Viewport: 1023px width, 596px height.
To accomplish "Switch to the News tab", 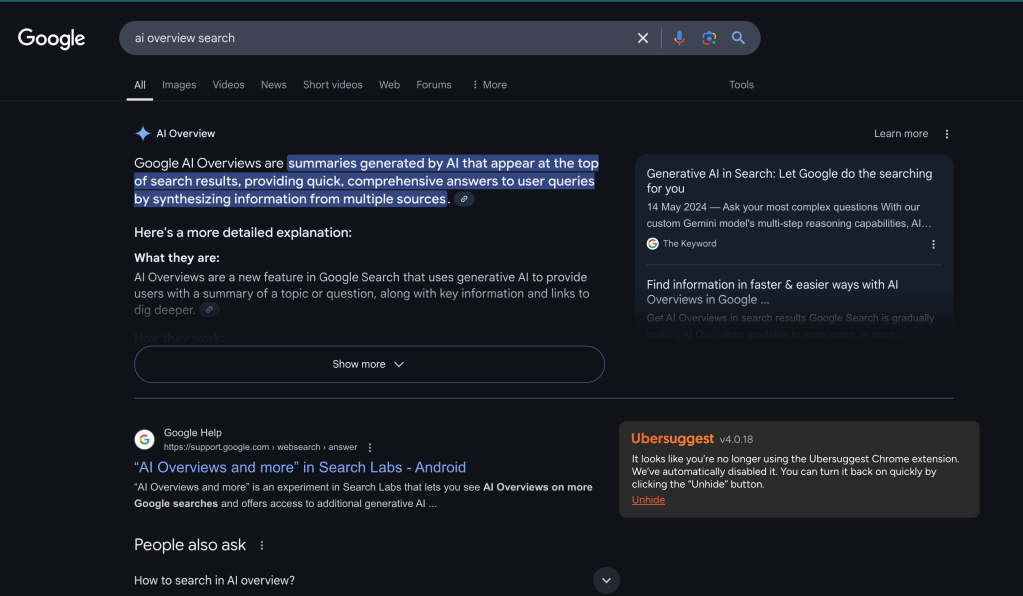I will click(273, 85).
